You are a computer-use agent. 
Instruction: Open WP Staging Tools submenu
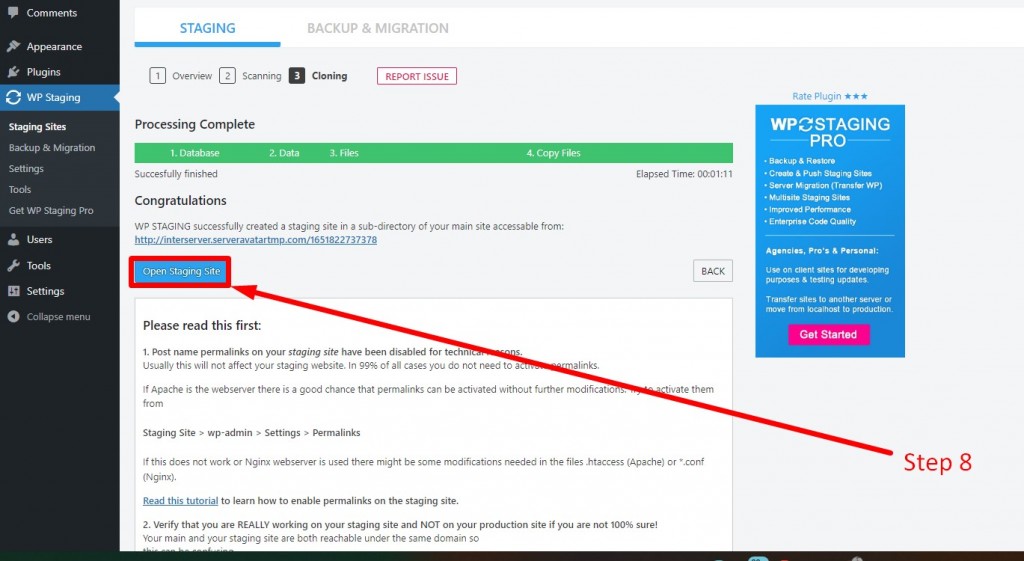pyautogui.click(x=20, y=189)
